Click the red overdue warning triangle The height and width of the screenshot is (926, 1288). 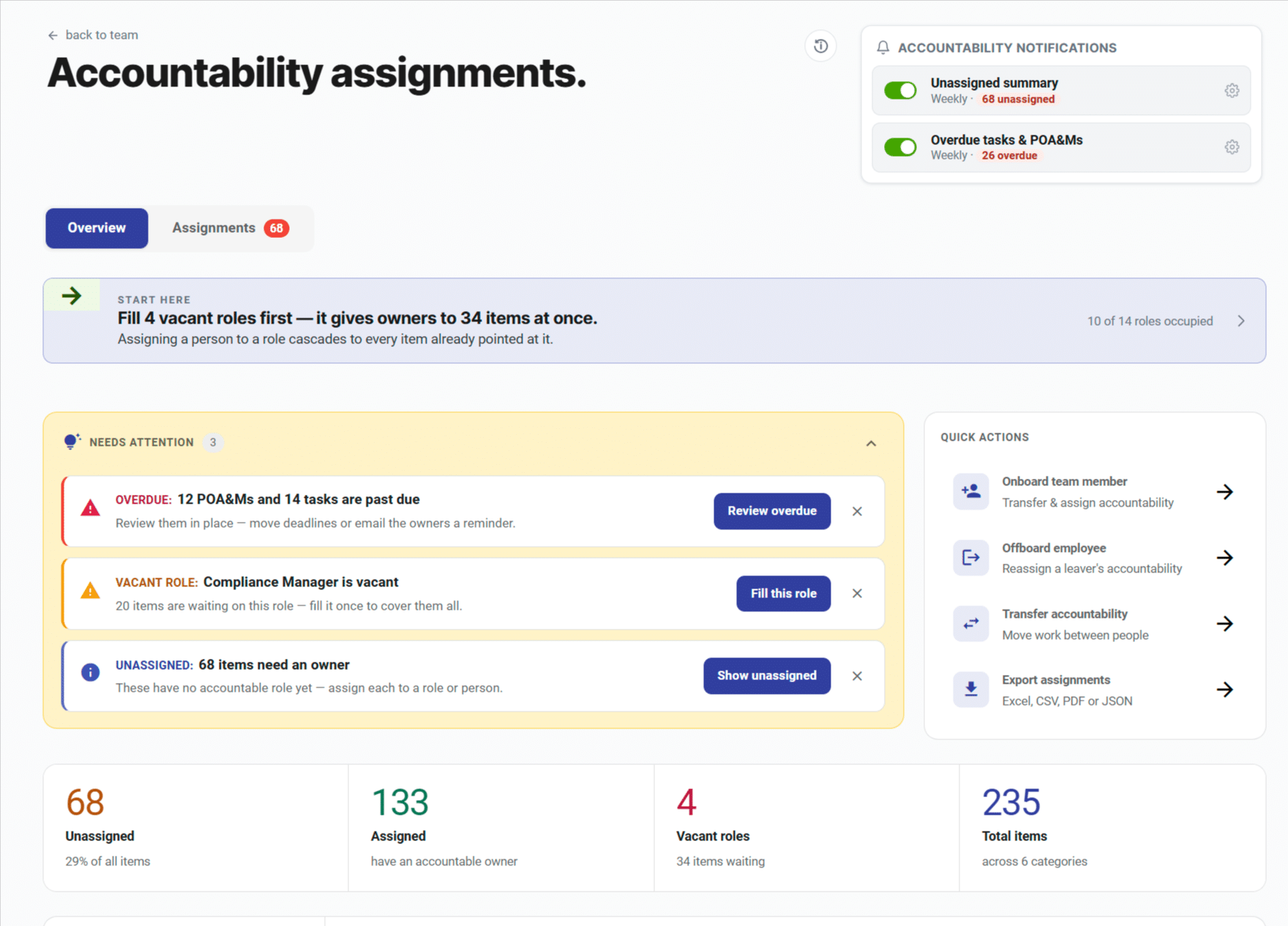tap(90, 508)
